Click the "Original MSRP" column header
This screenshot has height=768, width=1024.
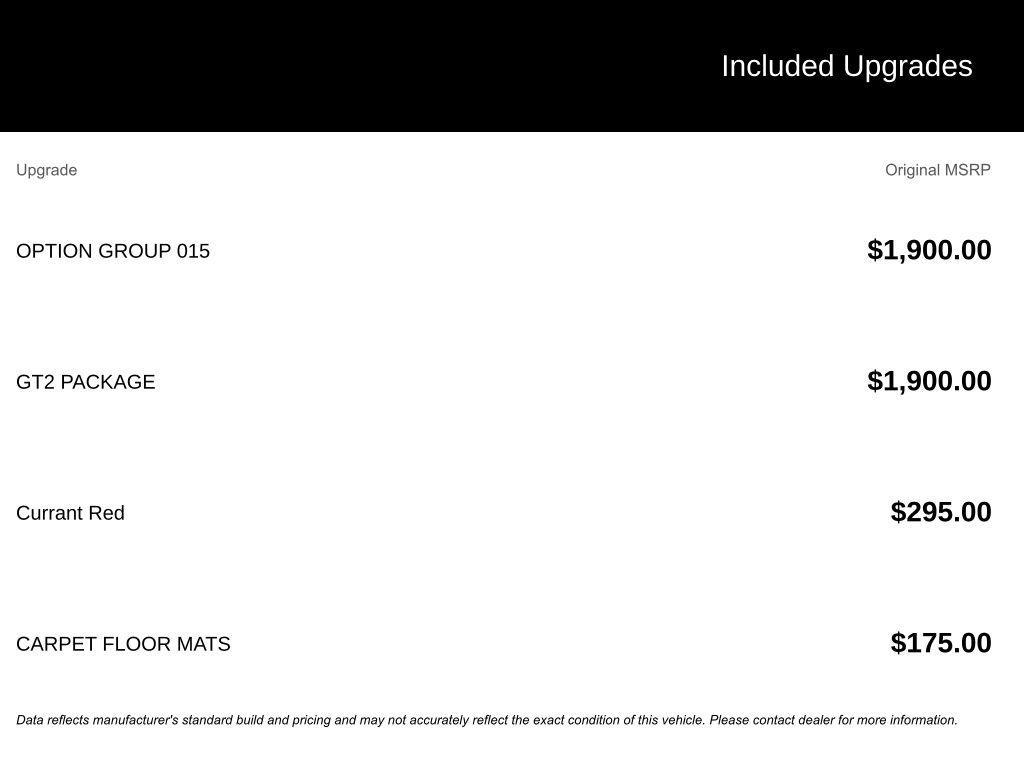pos(937,170)
